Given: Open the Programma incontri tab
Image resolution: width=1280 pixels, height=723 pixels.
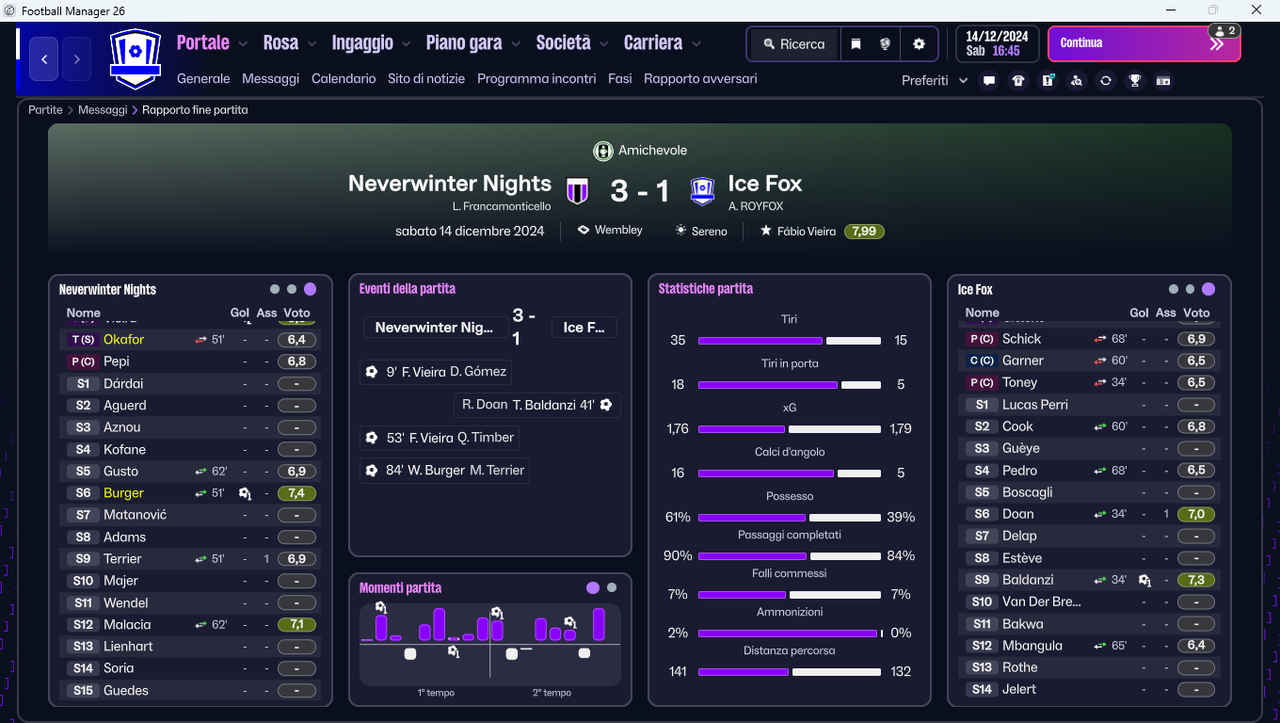Looking at the screenshot, I should (x=536, y=79).
